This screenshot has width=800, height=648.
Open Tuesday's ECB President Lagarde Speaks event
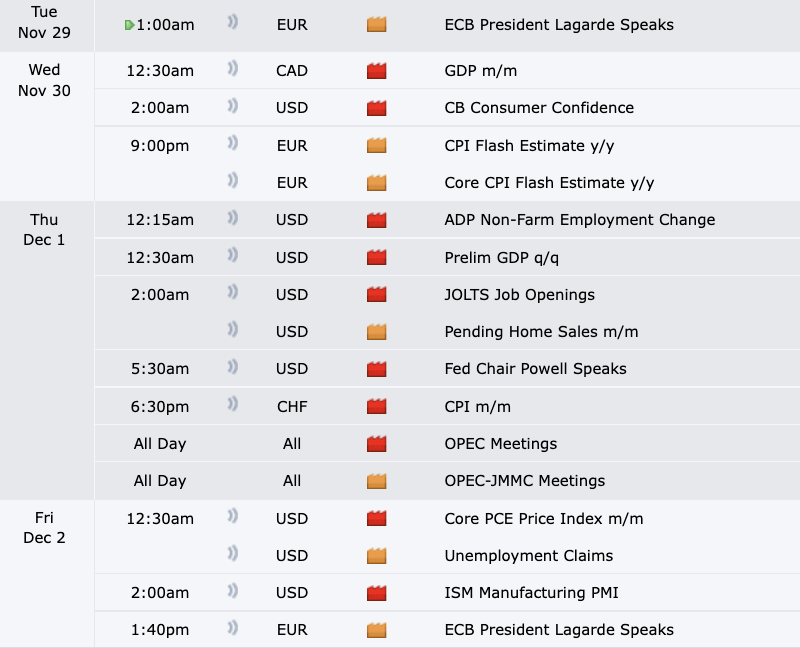(559, 24)
